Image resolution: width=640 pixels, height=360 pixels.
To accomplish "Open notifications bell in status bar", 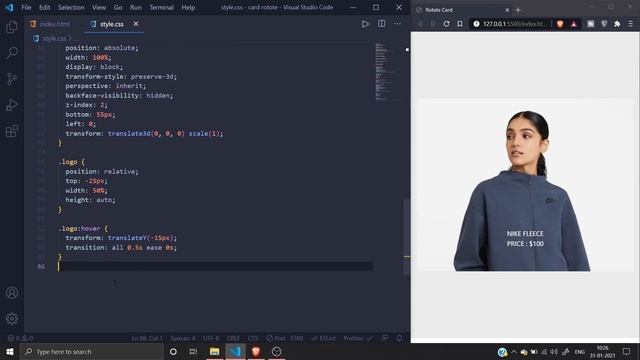I will [399, 338].
